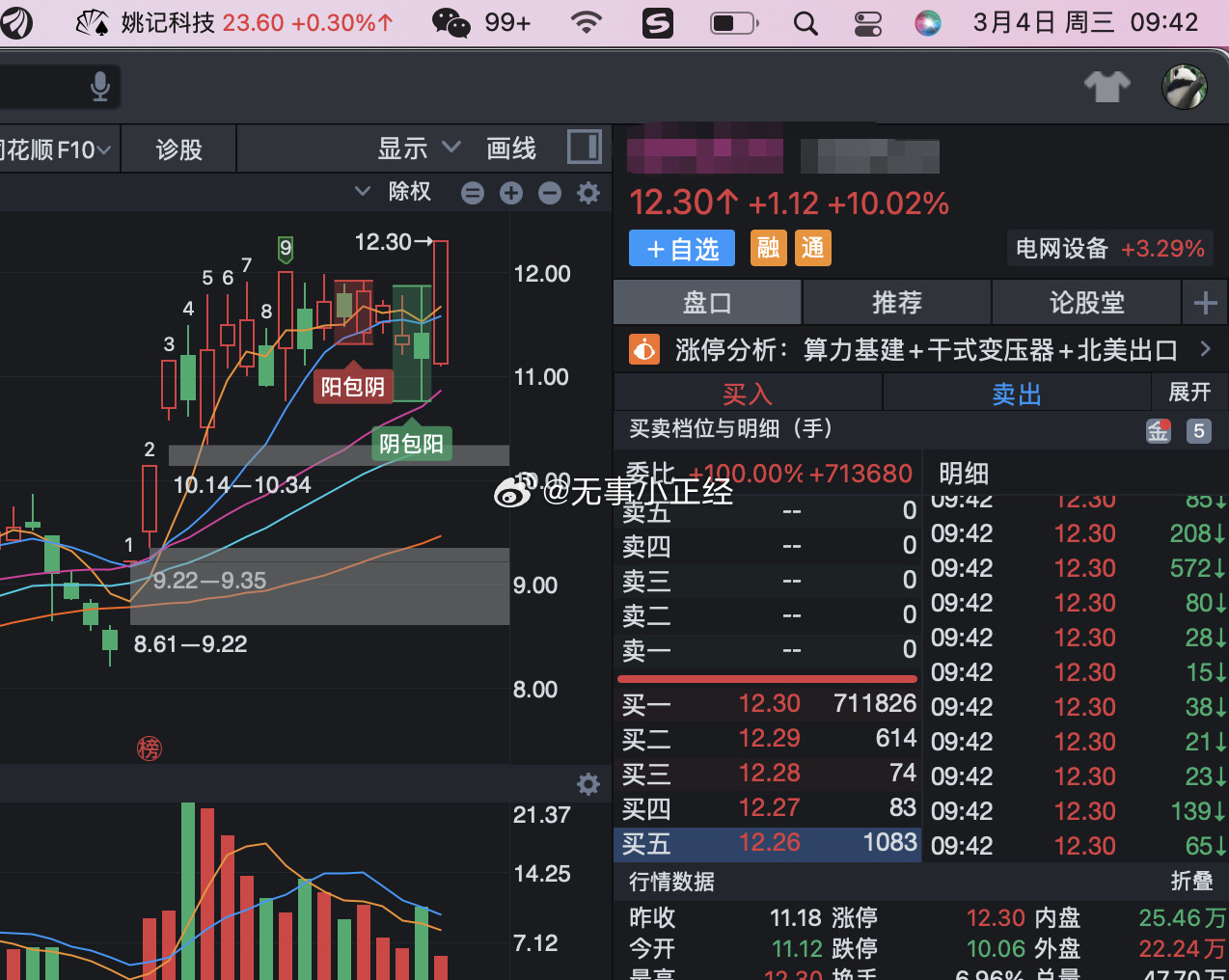Click the 阳包阳 pattern label

coord(353,386)
